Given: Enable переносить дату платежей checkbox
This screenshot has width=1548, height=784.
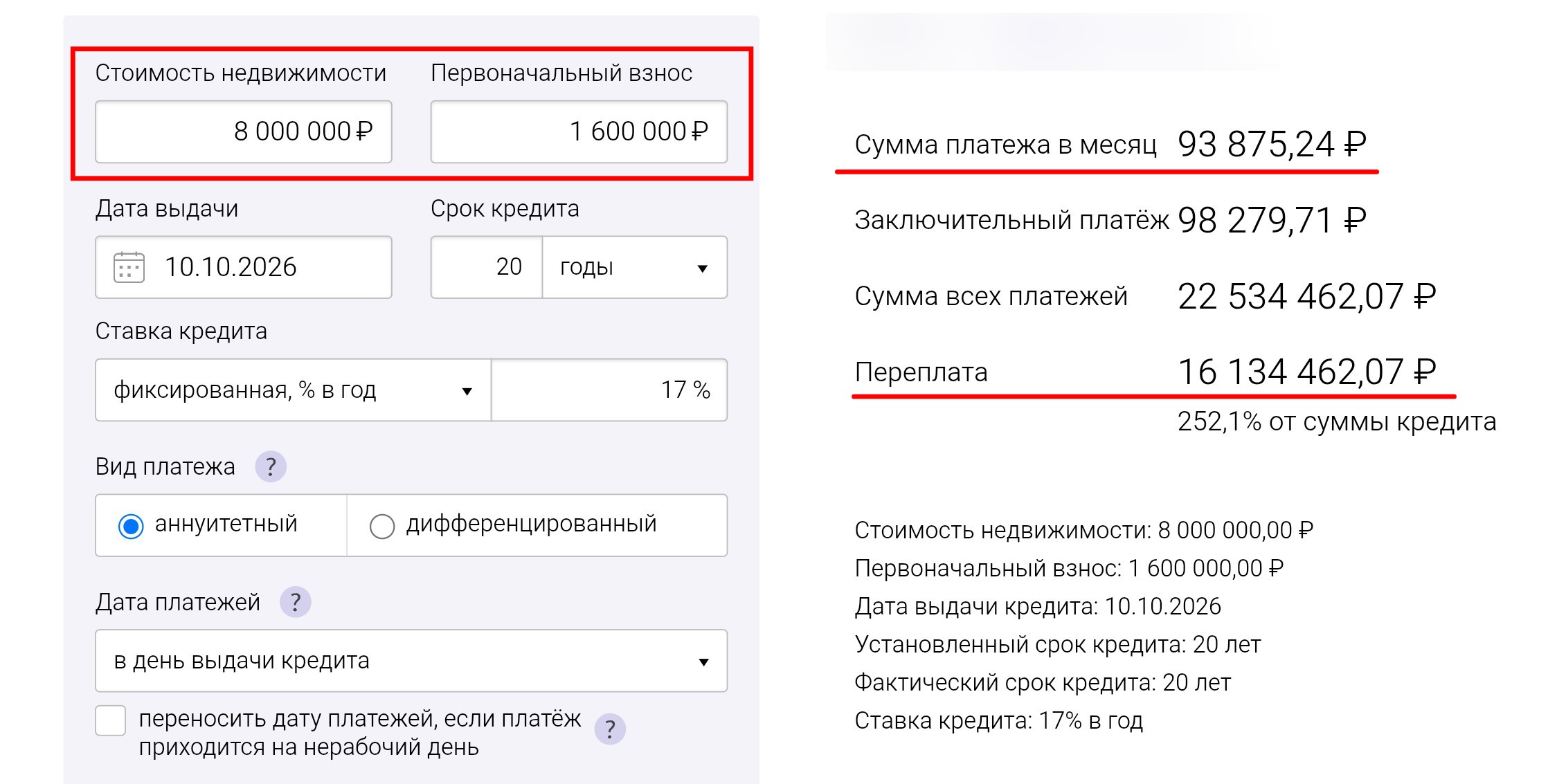Looking at the screenshot, I should (x=111, y=720).
